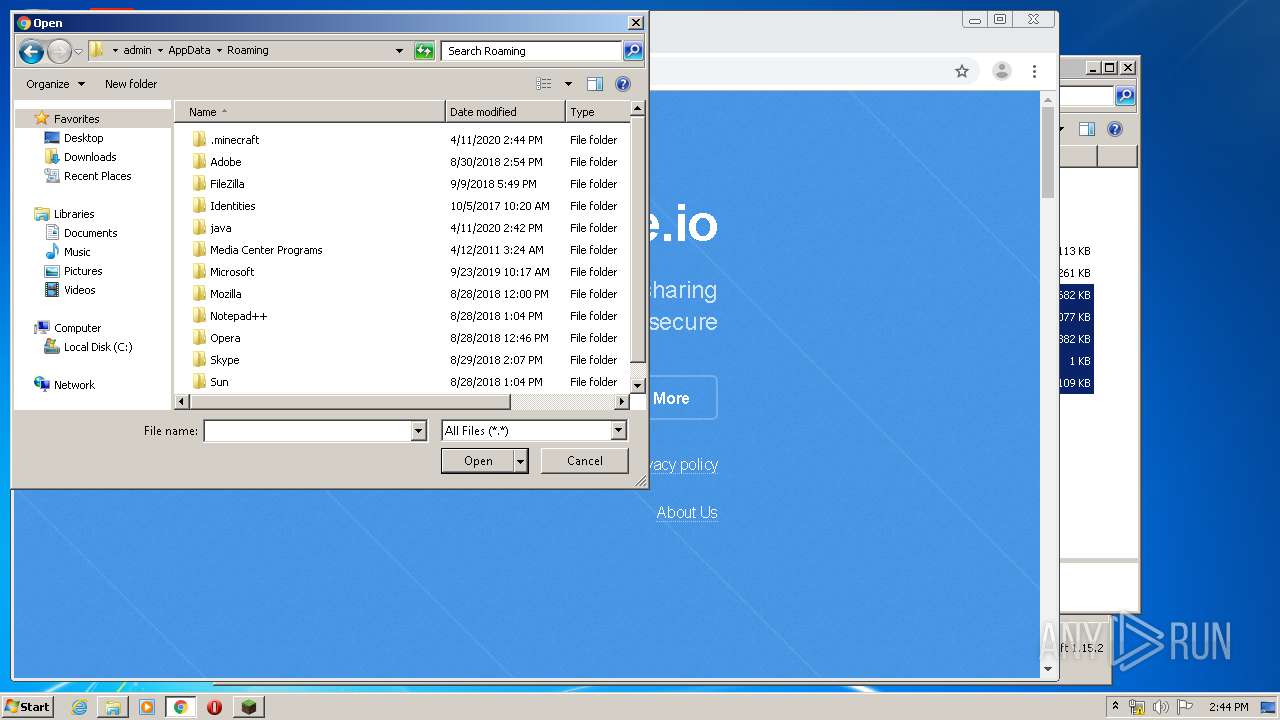Select the Mozilla folder
The width and height of the screenshot is (1280, 720).
click(x=225, y=294)
